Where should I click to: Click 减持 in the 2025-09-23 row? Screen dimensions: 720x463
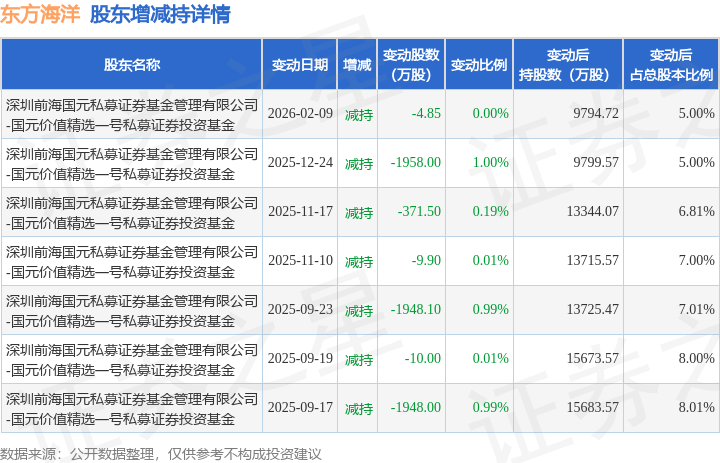[x=359, y=311]
